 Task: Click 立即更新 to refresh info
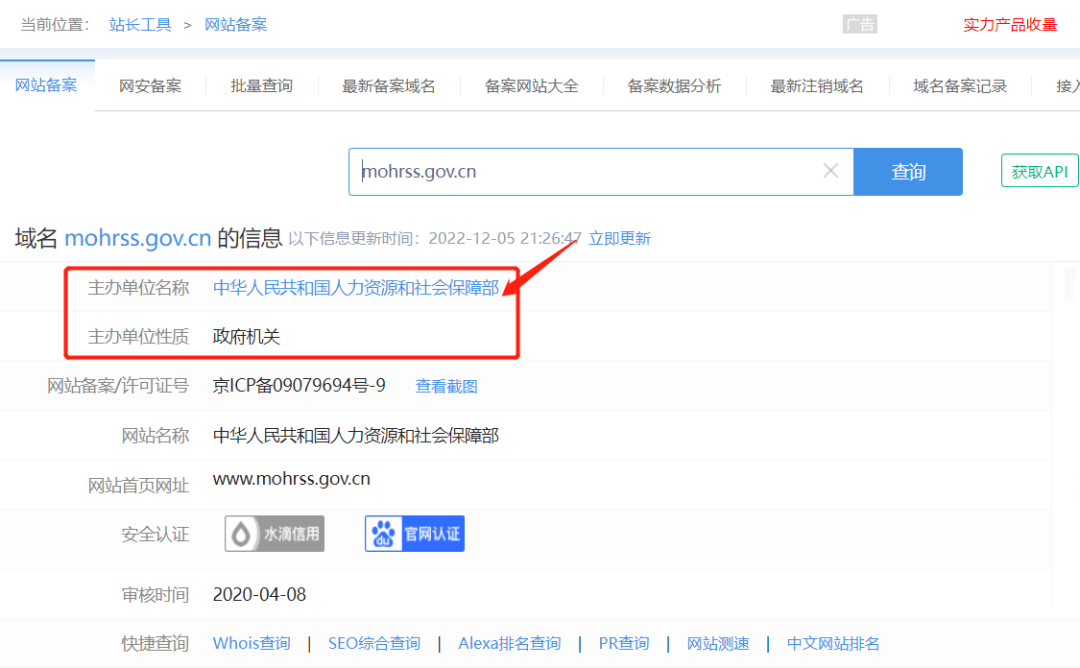(x=619, y=238)
